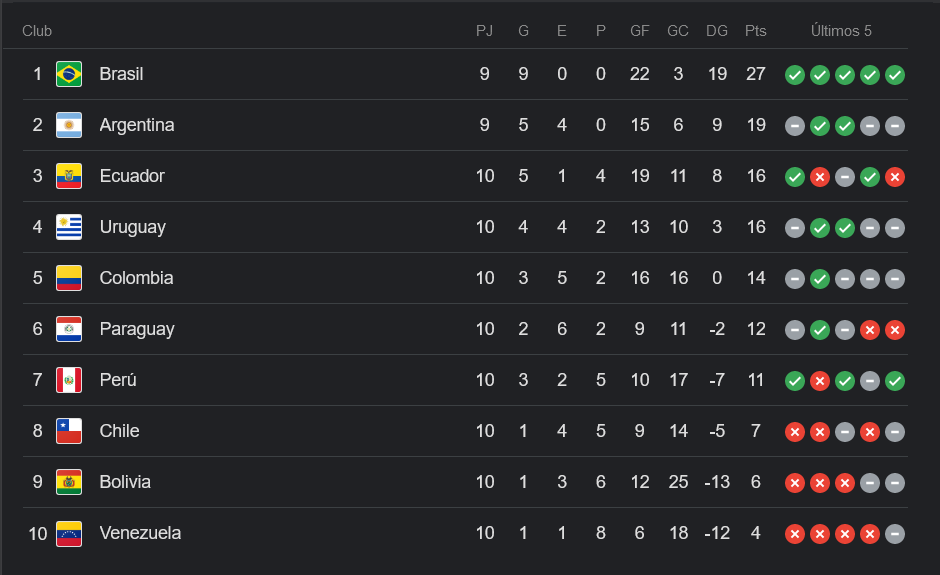Click the Brasil flag icon
Image resolution: width=940 pixels, height=575 pixels.
point(69,74)
